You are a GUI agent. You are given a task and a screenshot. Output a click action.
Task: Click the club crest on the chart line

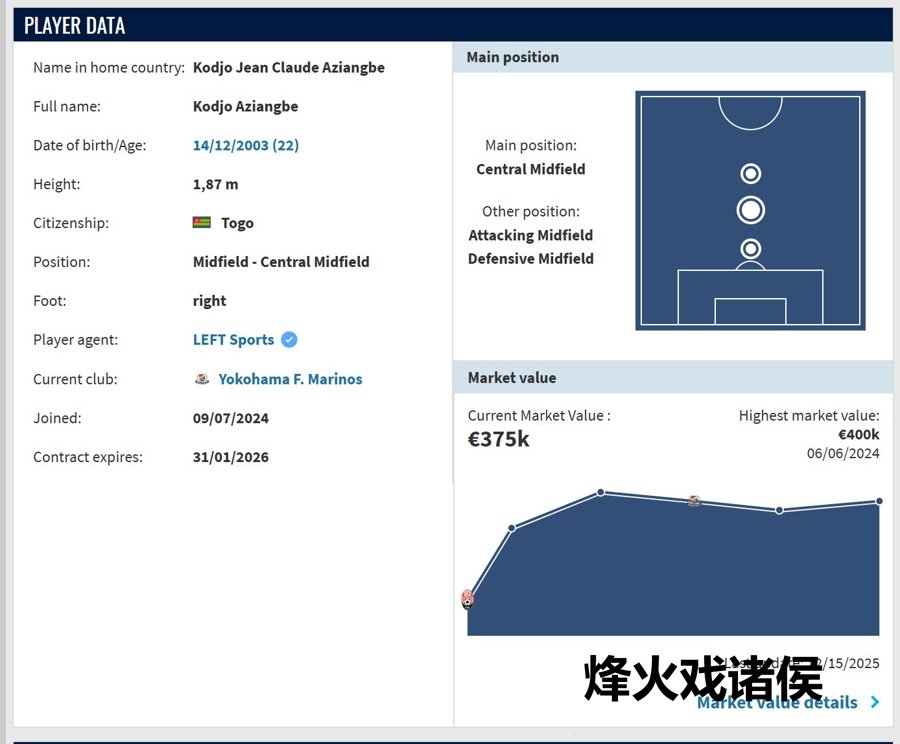(x=694, y=501)
